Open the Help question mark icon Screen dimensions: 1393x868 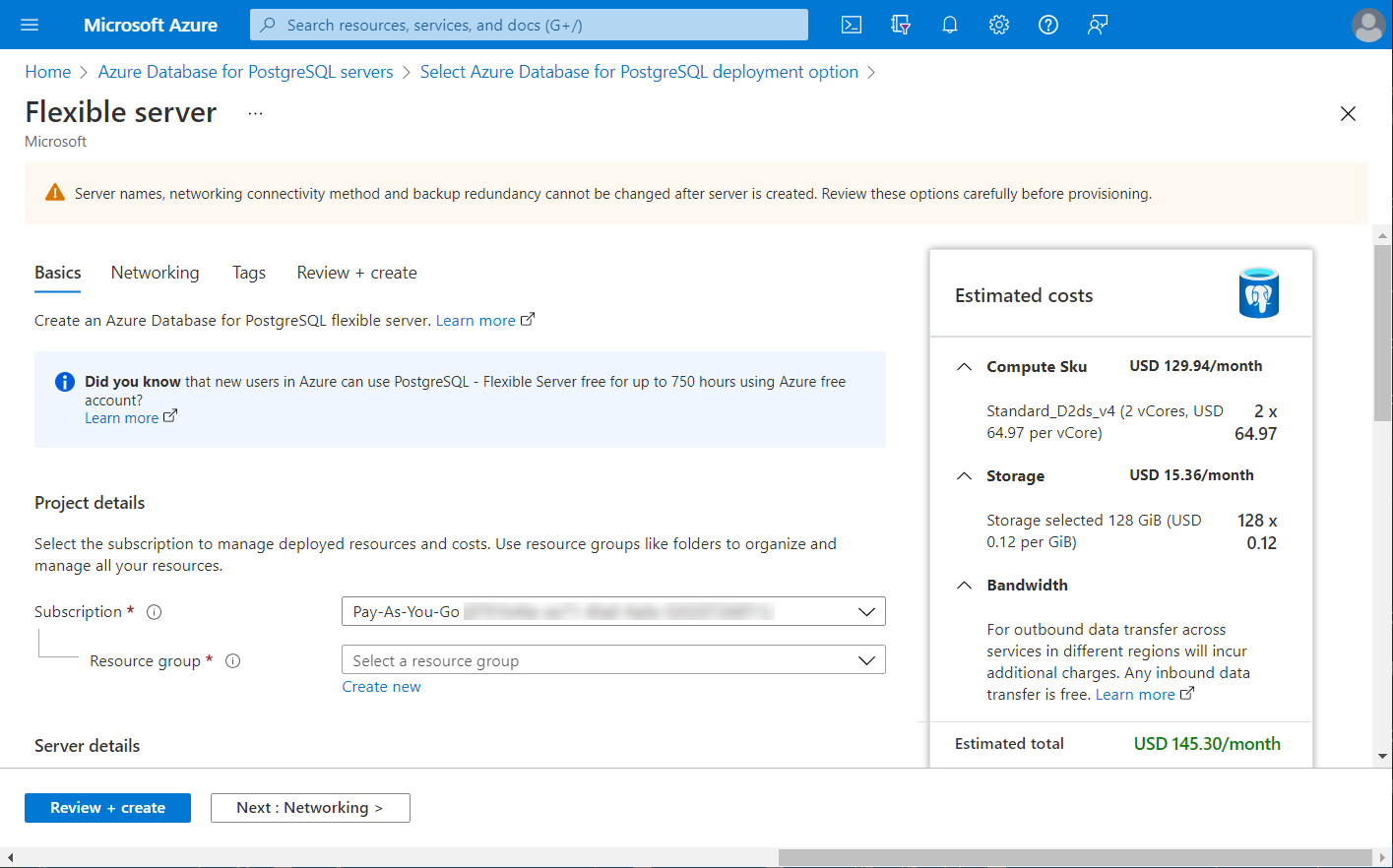(x=1048, y=25)
